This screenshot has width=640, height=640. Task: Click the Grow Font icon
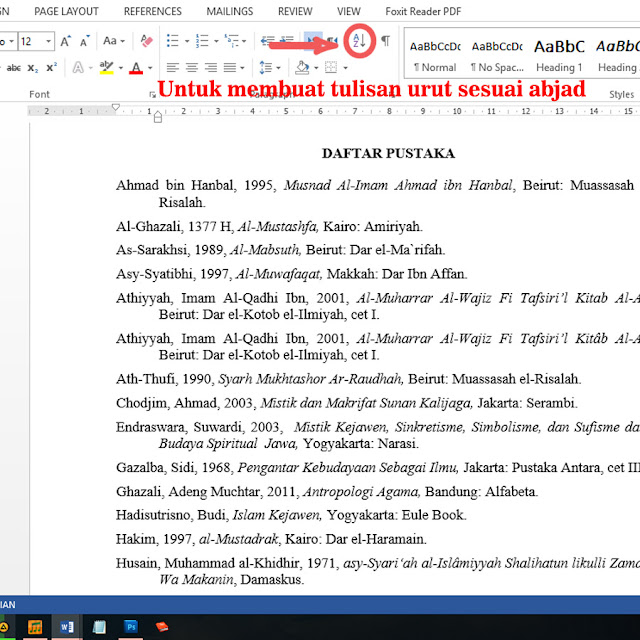pos(65,41)
